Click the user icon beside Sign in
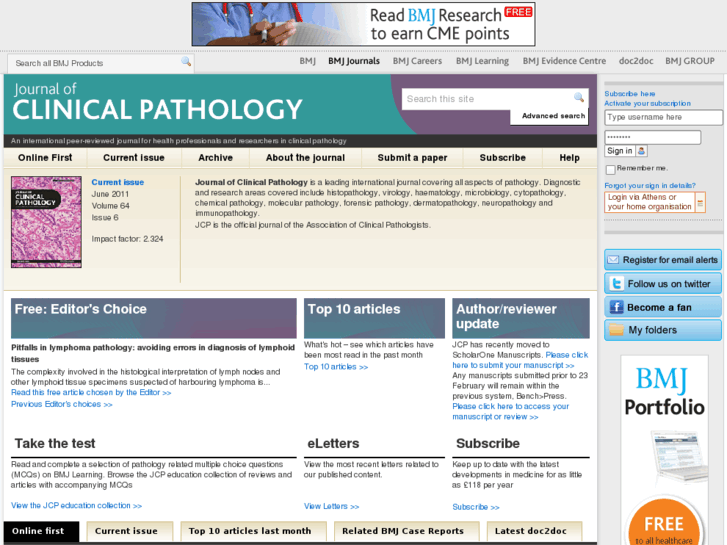The width and height of the screenshot is (727, 545). click(x=641, y=151)
